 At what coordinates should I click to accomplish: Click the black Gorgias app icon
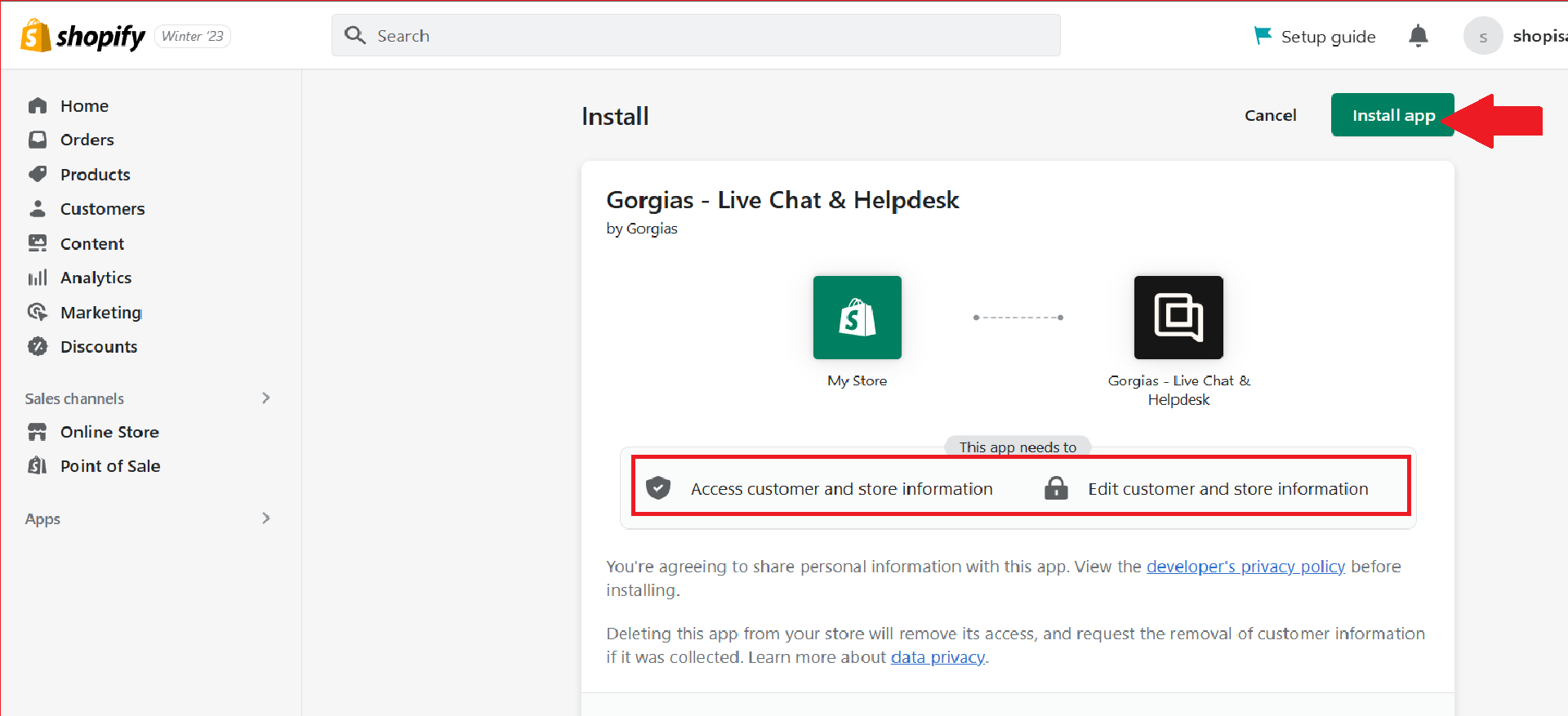[x=1178, y=318]
